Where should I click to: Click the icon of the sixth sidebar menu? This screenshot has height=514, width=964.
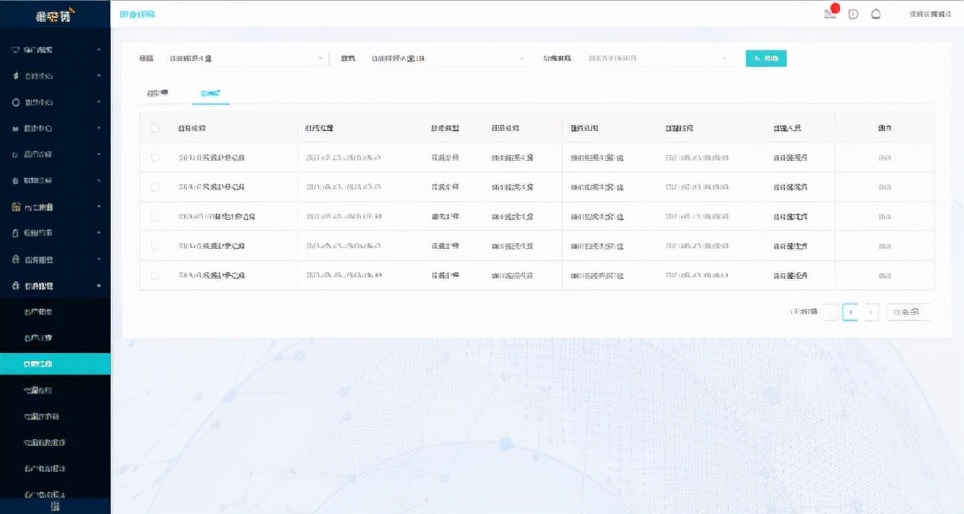pos(15,181)
